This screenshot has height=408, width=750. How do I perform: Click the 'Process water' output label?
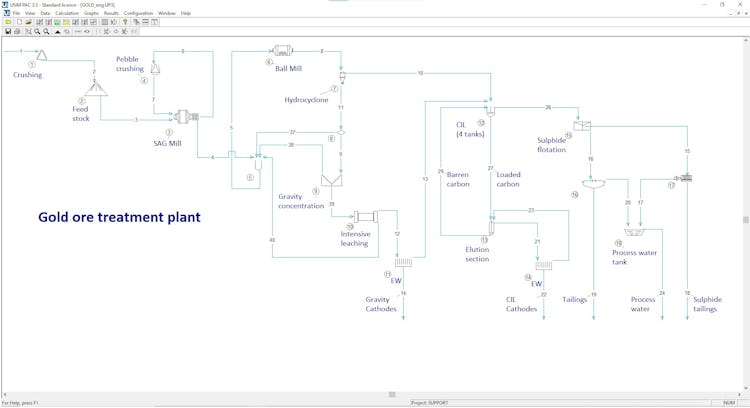click(x=642, y=304)
